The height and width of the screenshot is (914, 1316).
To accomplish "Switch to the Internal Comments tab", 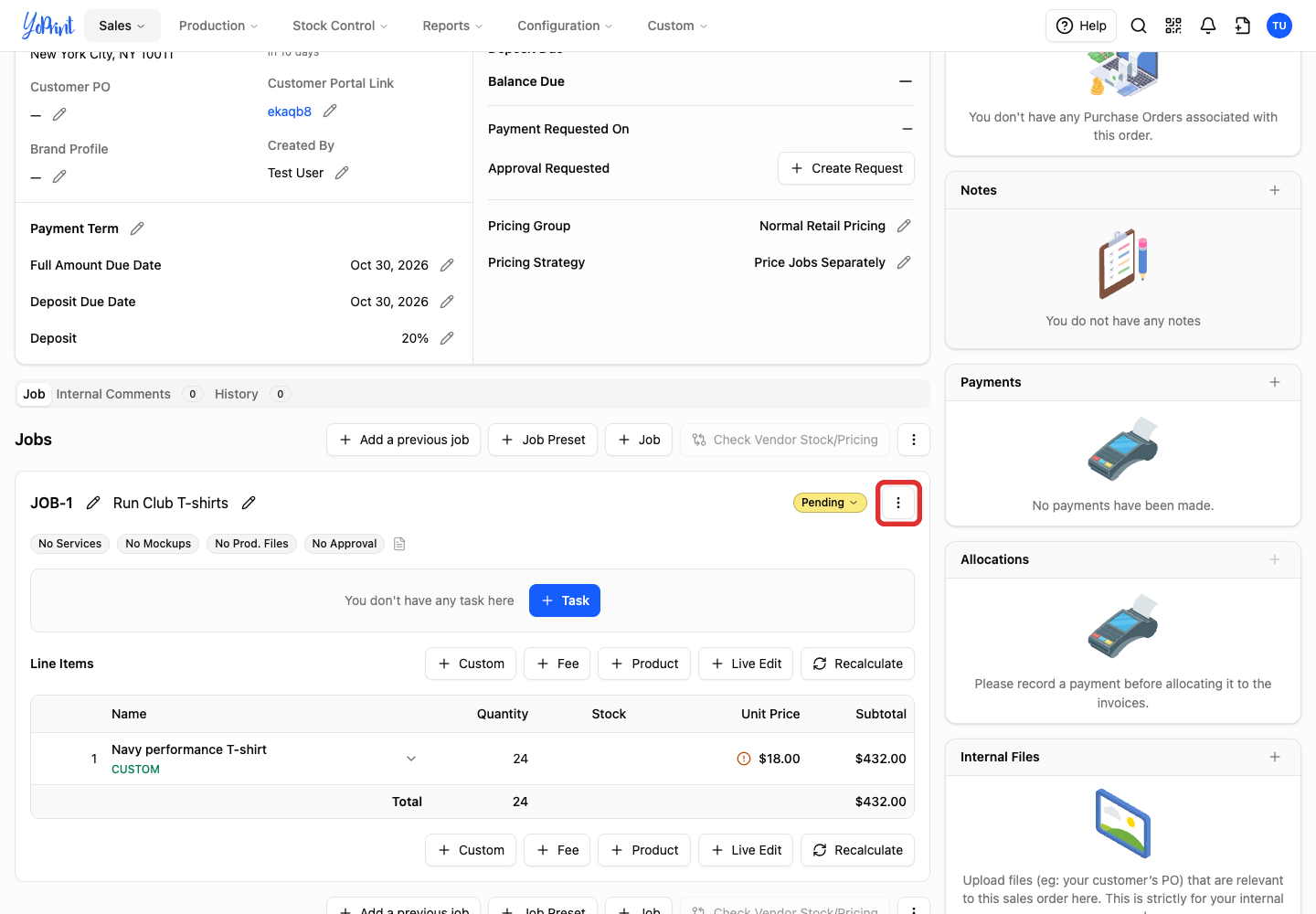I will 128,394.
